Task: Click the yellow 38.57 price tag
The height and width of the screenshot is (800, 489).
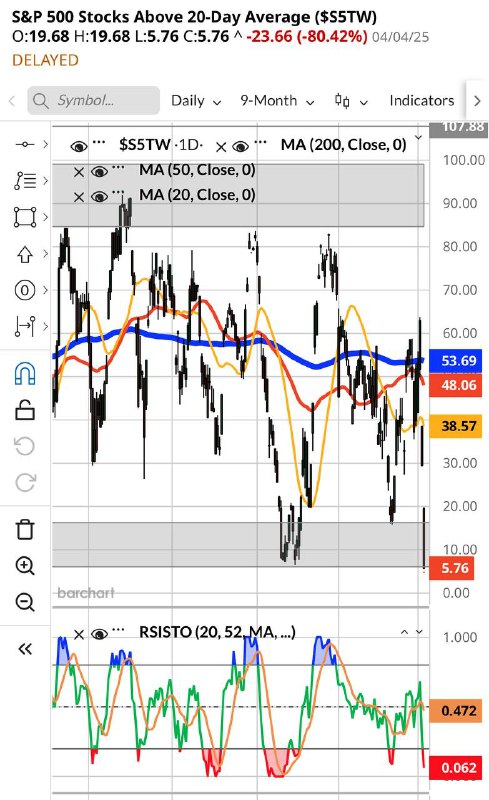Action: [x=455, y=426]
